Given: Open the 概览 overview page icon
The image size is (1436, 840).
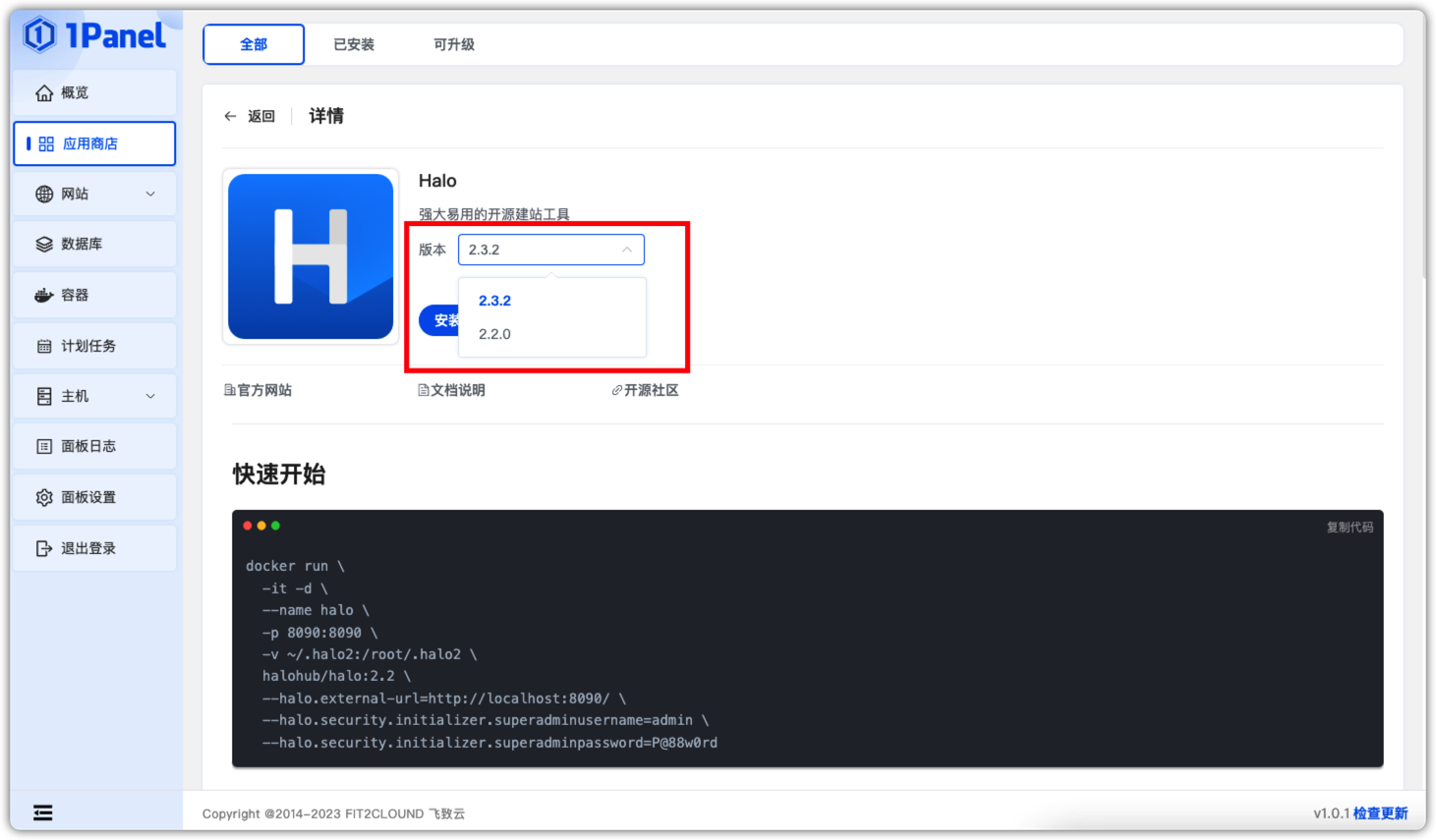Looking at the screenshot, I should 44,91.
